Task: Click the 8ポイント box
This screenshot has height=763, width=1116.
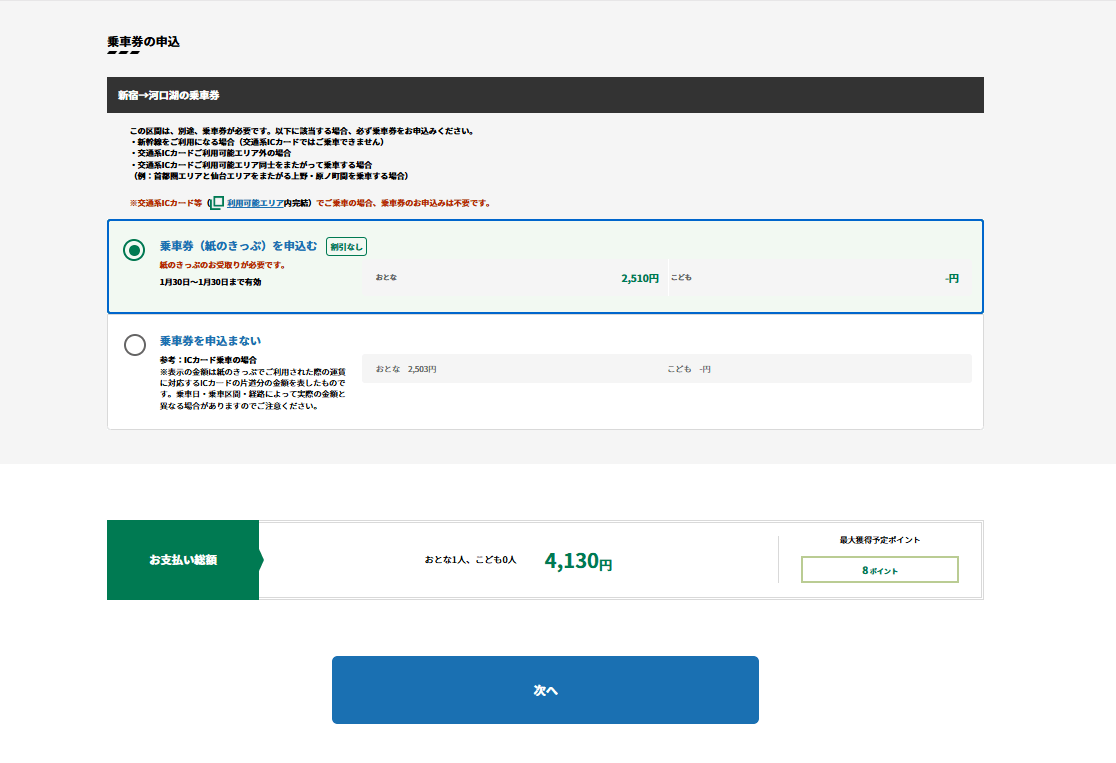Action: click(x=879, y=570)
